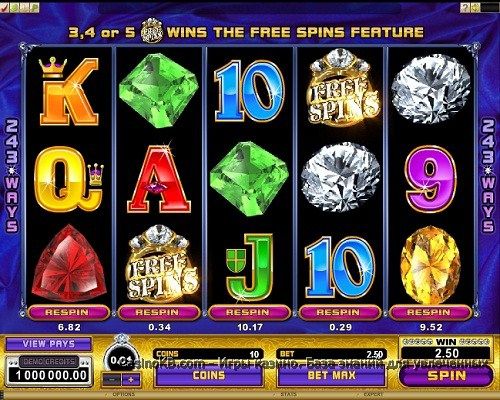Viewport: 500px width, 400px height.
Task: Increase coin size with the plus button
Action: [x=131, y=379]
